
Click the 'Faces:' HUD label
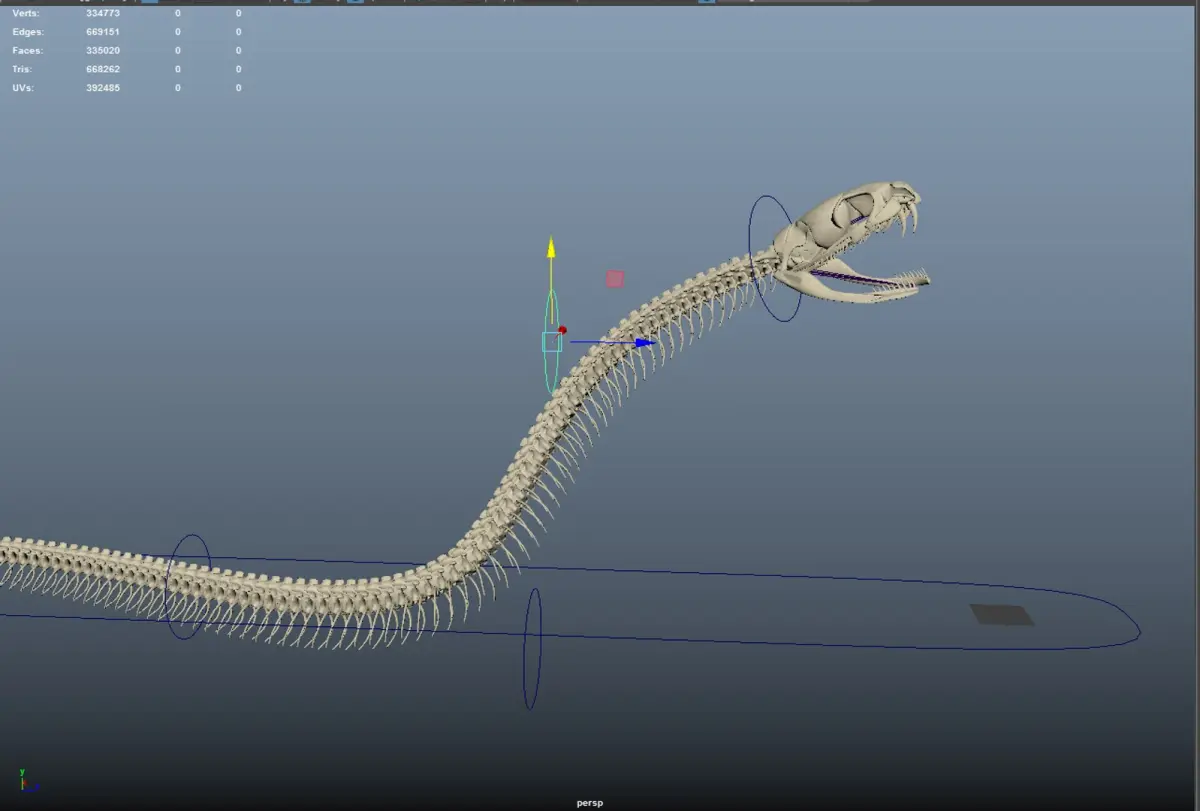[28, 50]
